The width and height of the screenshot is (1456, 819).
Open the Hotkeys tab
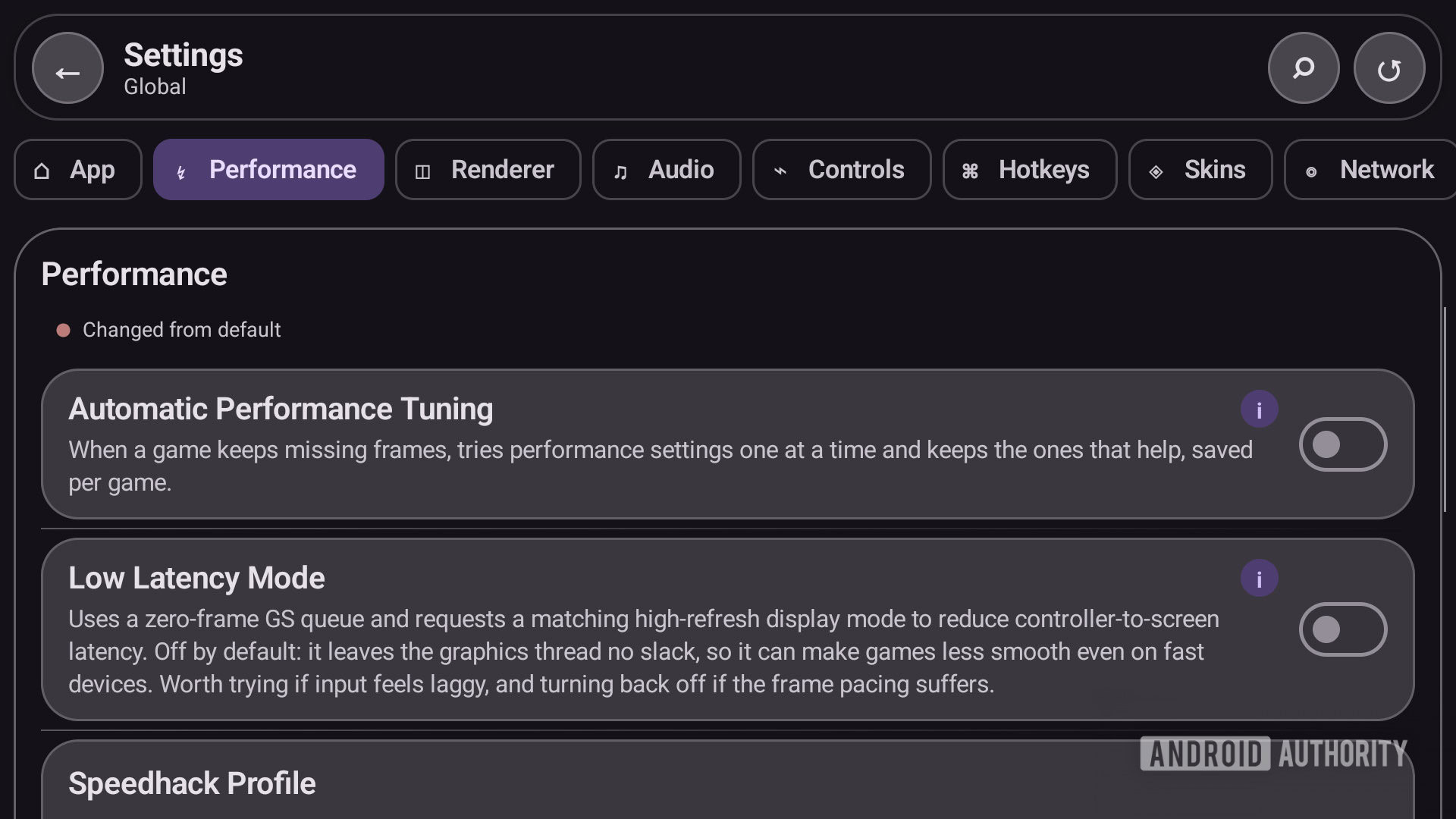[x=1030, y=170]
